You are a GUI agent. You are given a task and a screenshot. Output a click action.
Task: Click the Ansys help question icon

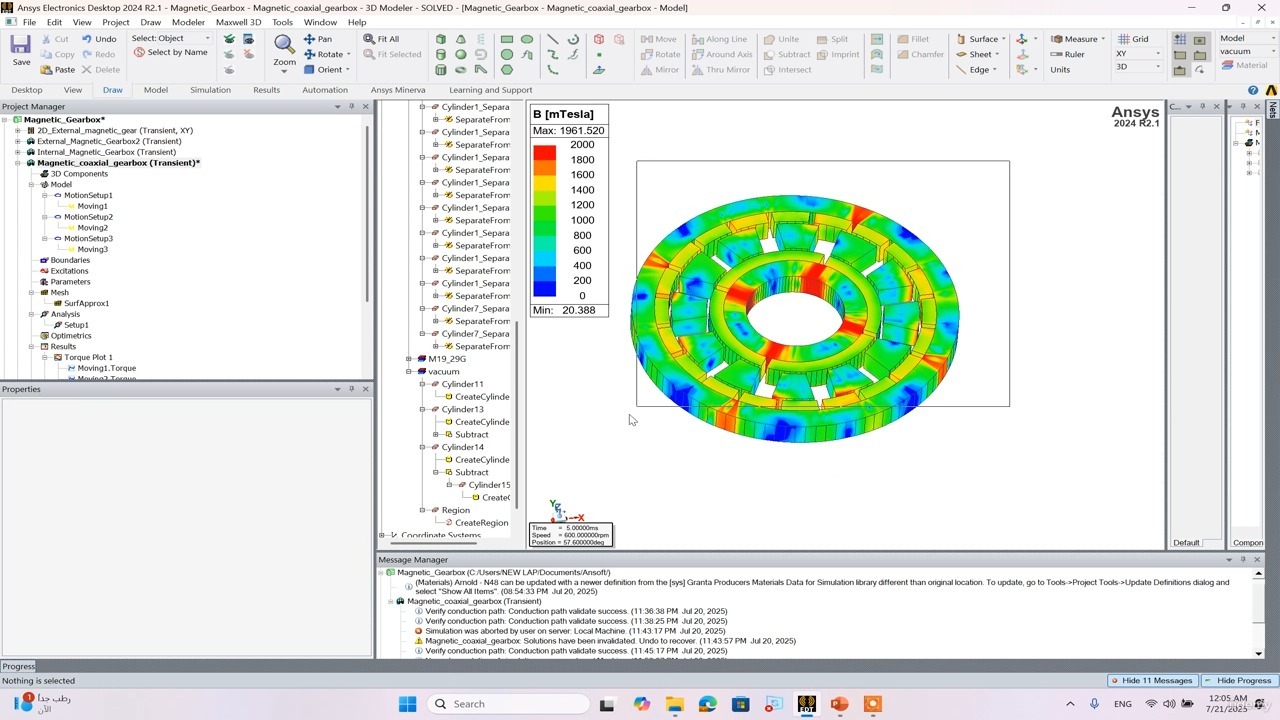[1253, 90]
